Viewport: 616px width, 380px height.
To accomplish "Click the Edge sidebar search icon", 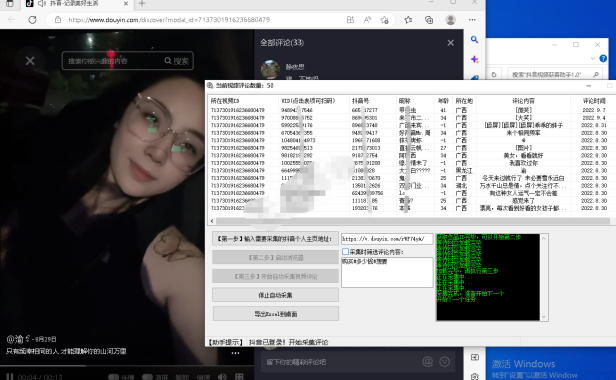I will tap(475, 39).
